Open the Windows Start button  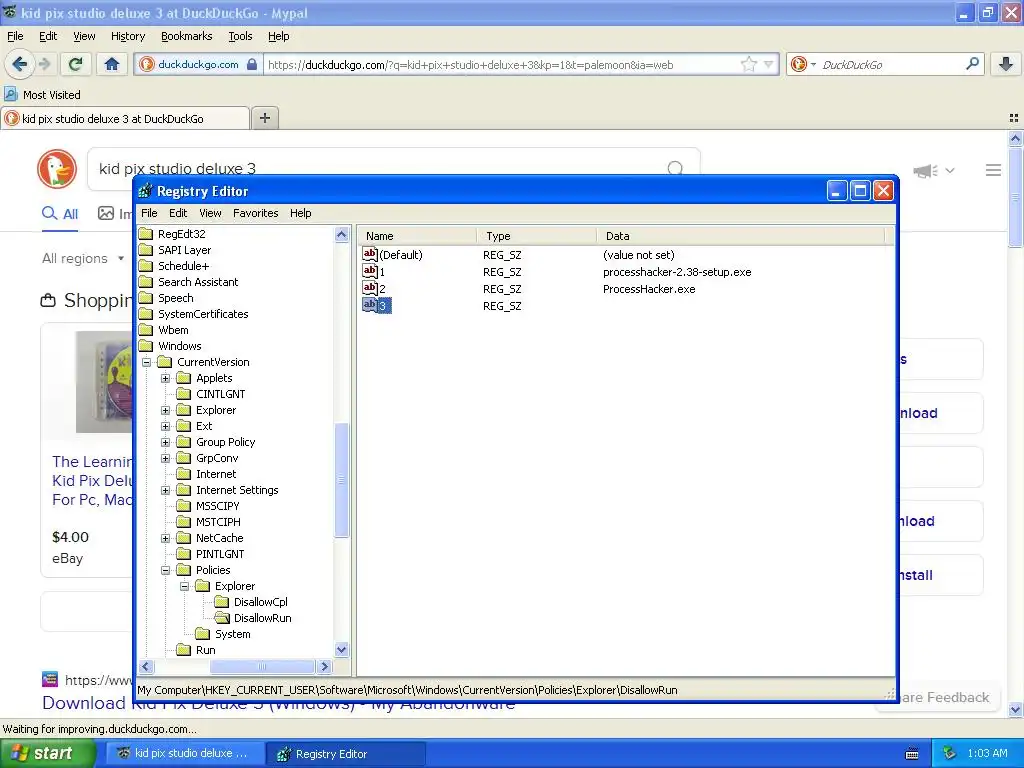tap(48, 753)
